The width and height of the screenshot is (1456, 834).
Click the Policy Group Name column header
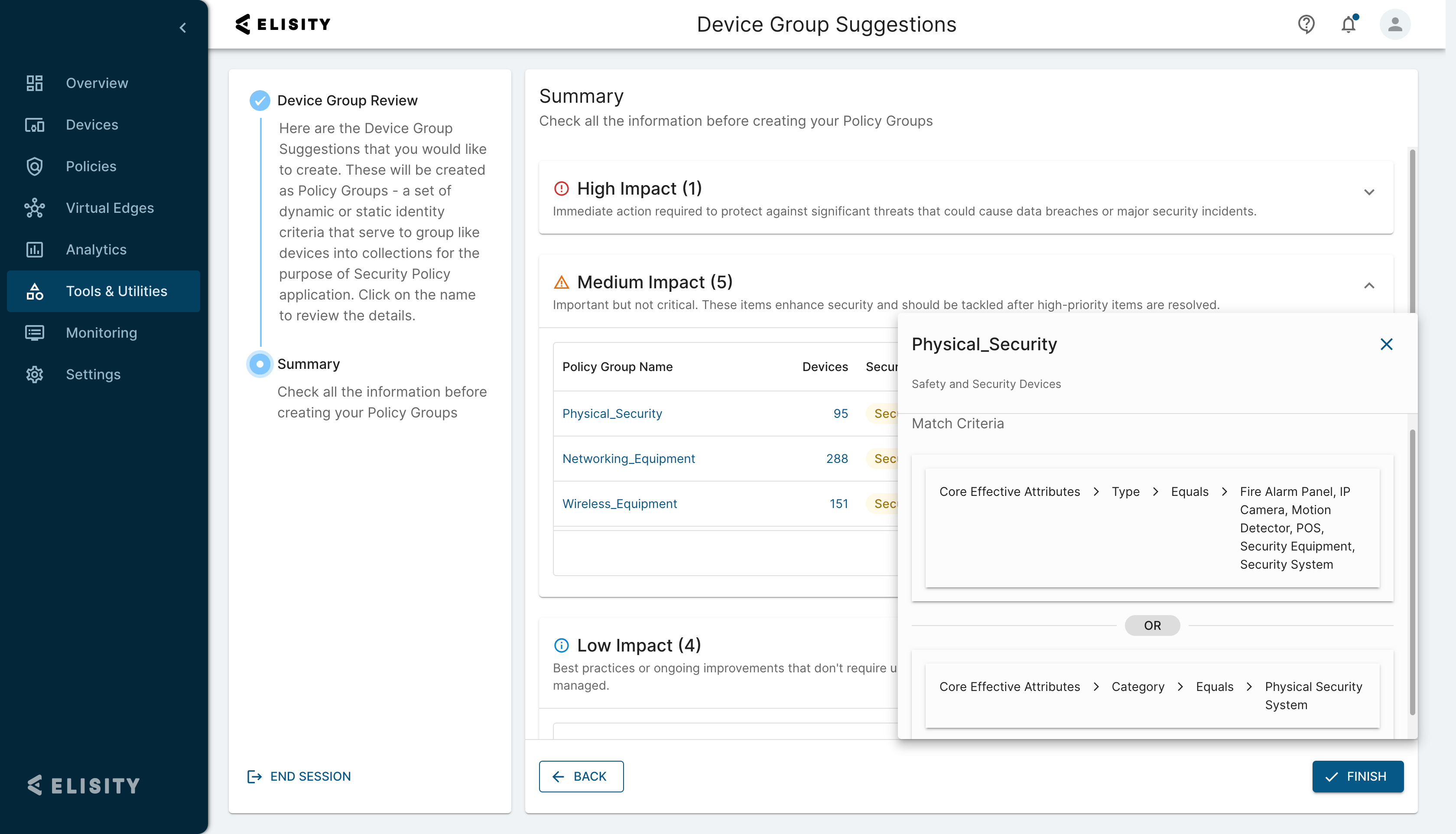[x=617, y=367]
